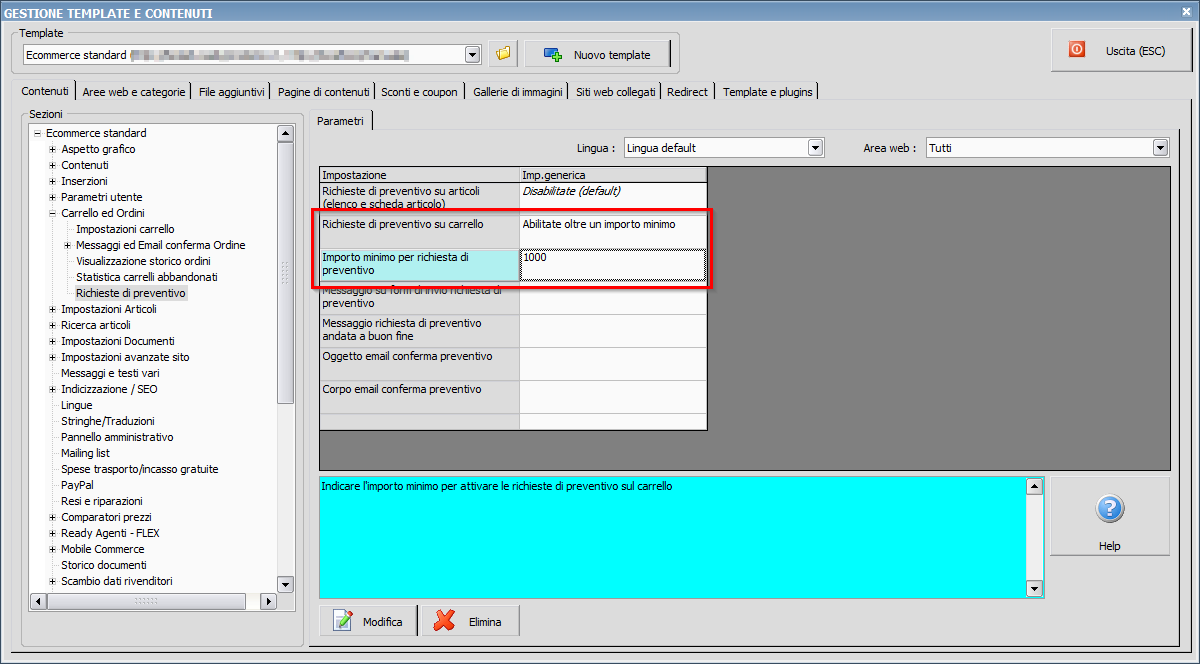Close the Gestione template e contenuti window
The width and height of the screenshot is (1200, 664).
point(1188,12)
